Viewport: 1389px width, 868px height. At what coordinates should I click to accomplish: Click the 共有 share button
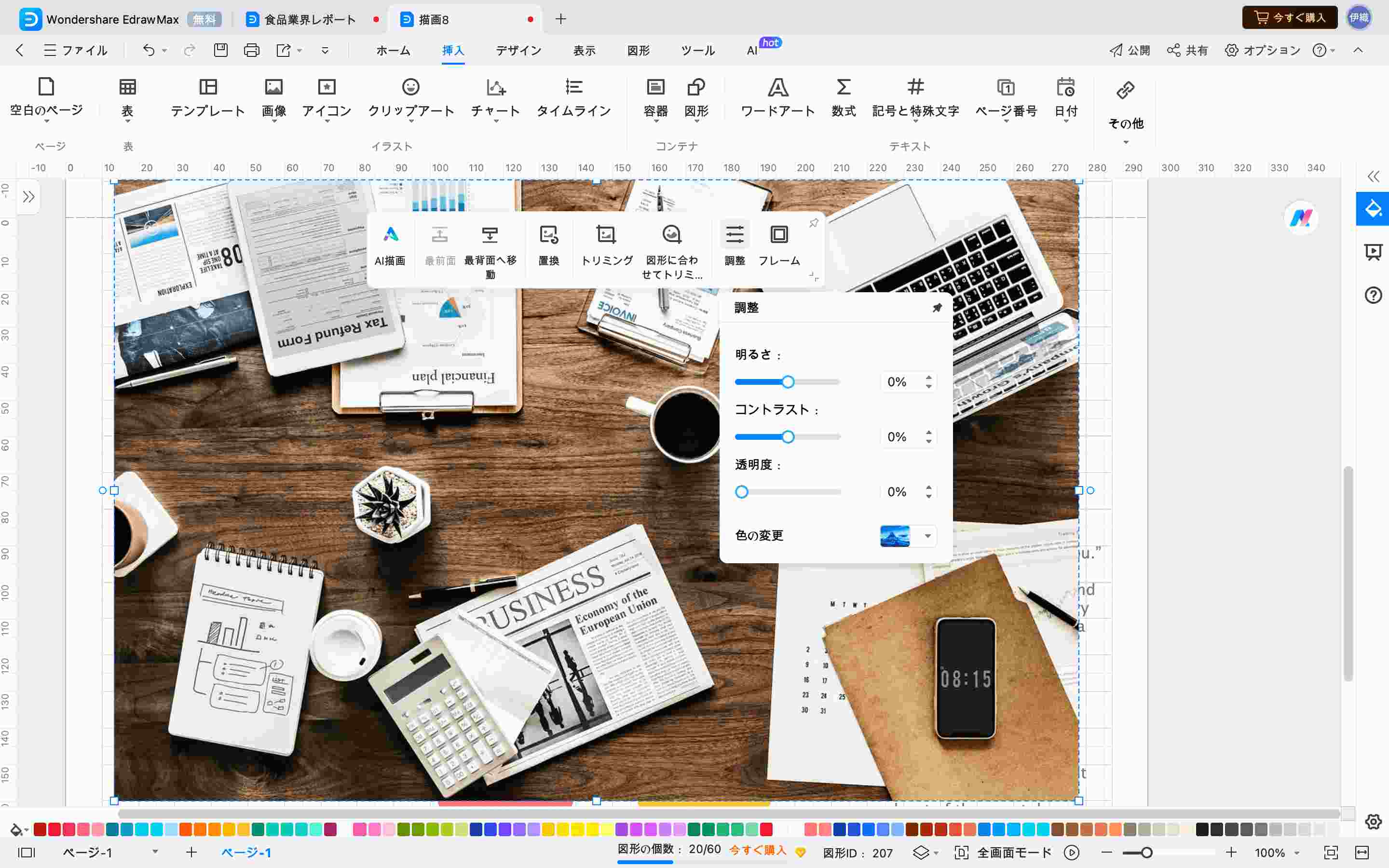click(x=1187, y=51)
